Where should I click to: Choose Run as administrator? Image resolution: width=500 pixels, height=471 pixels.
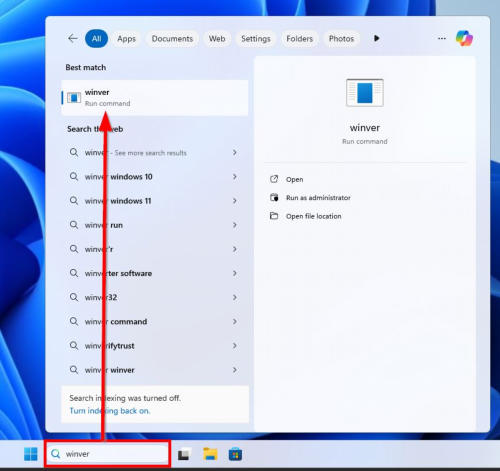tap(318, 198)
